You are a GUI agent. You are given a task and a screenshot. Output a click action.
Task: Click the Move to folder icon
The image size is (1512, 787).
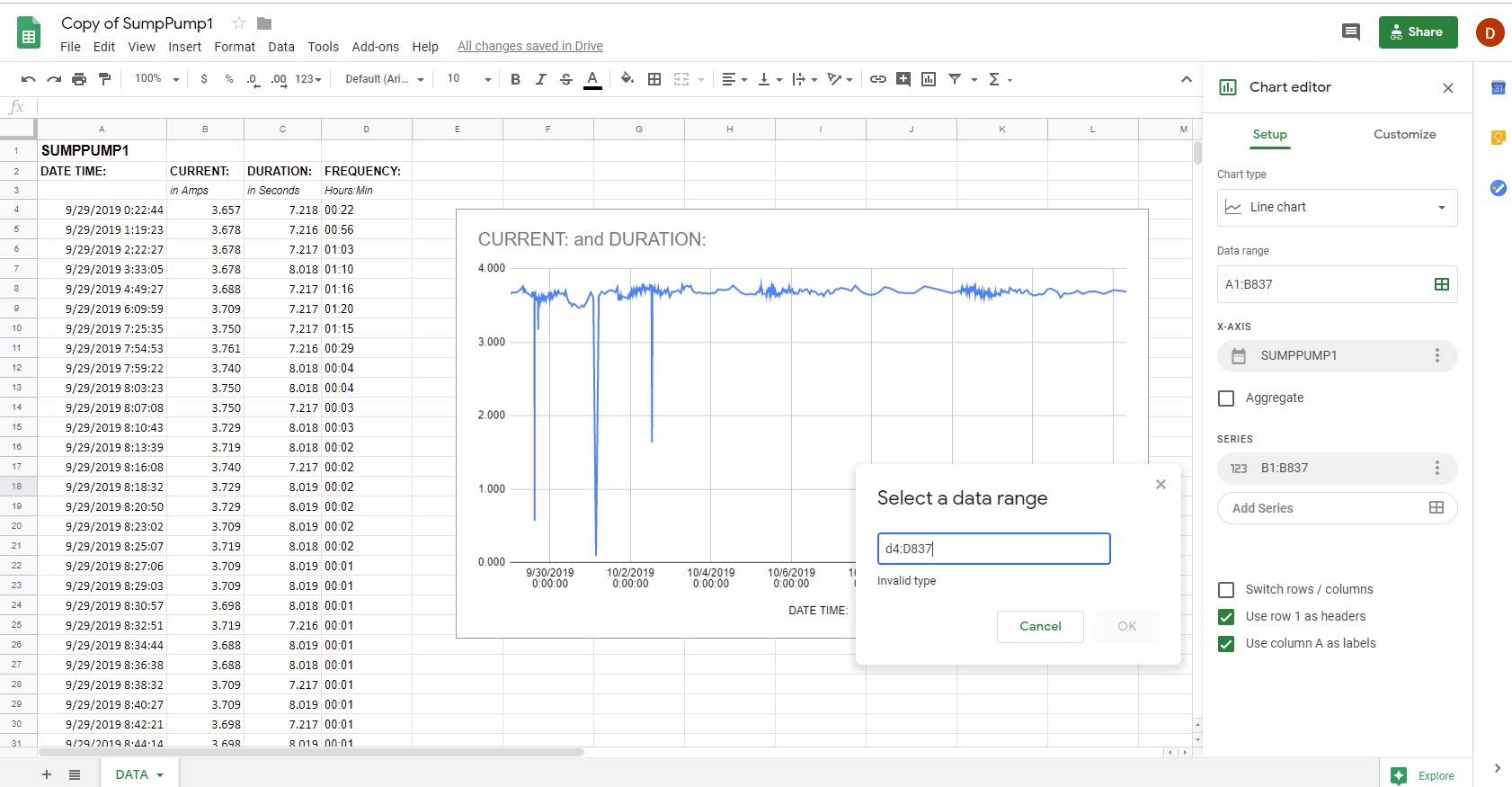click(x=264, y=23)
